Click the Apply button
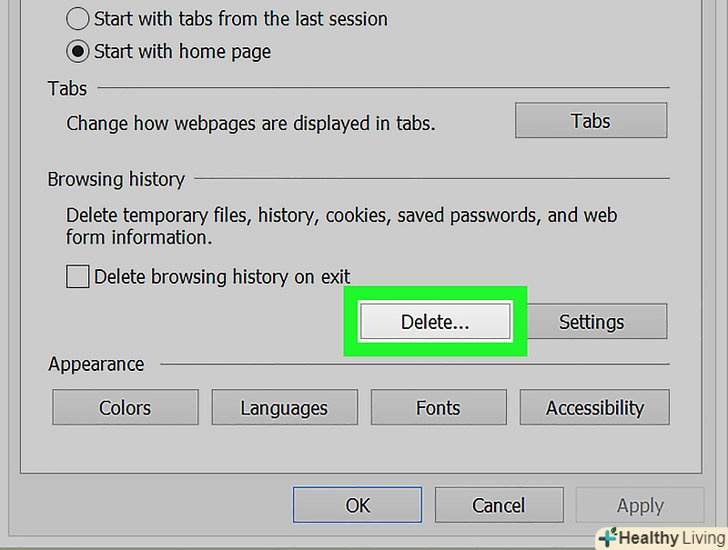The width and height of the screenshot is (728, 550). (640, 506)
